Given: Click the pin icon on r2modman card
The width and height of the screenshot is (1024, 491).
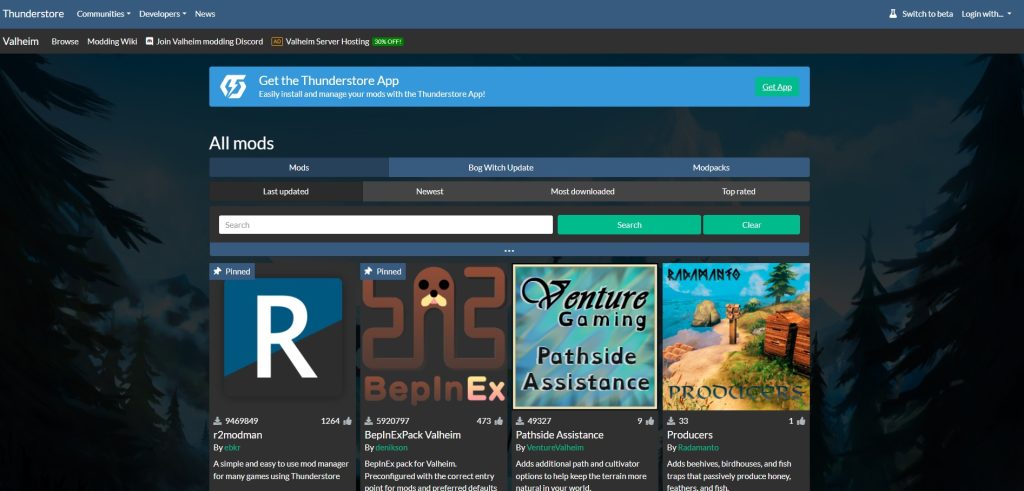Looking at the screenshot, I should click(x=217, y=271).
